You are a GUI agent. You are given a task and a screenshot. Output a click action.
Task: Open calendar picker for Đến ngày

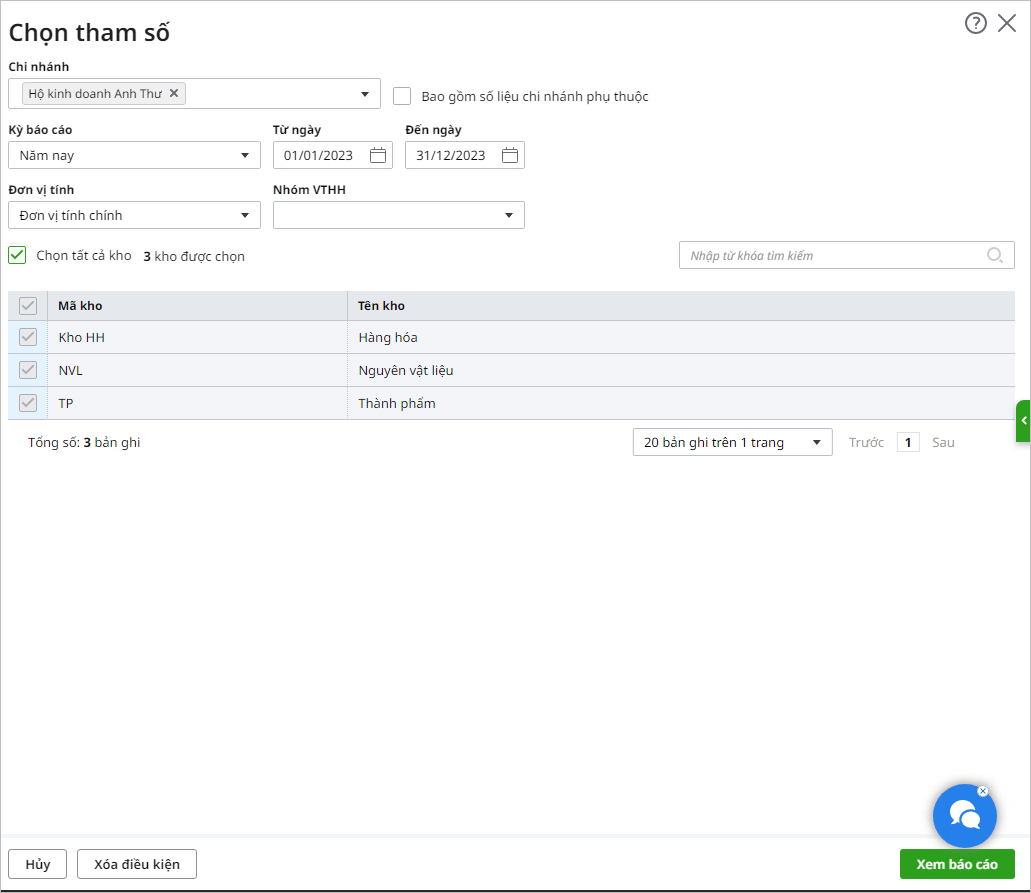tap(510, 155)
